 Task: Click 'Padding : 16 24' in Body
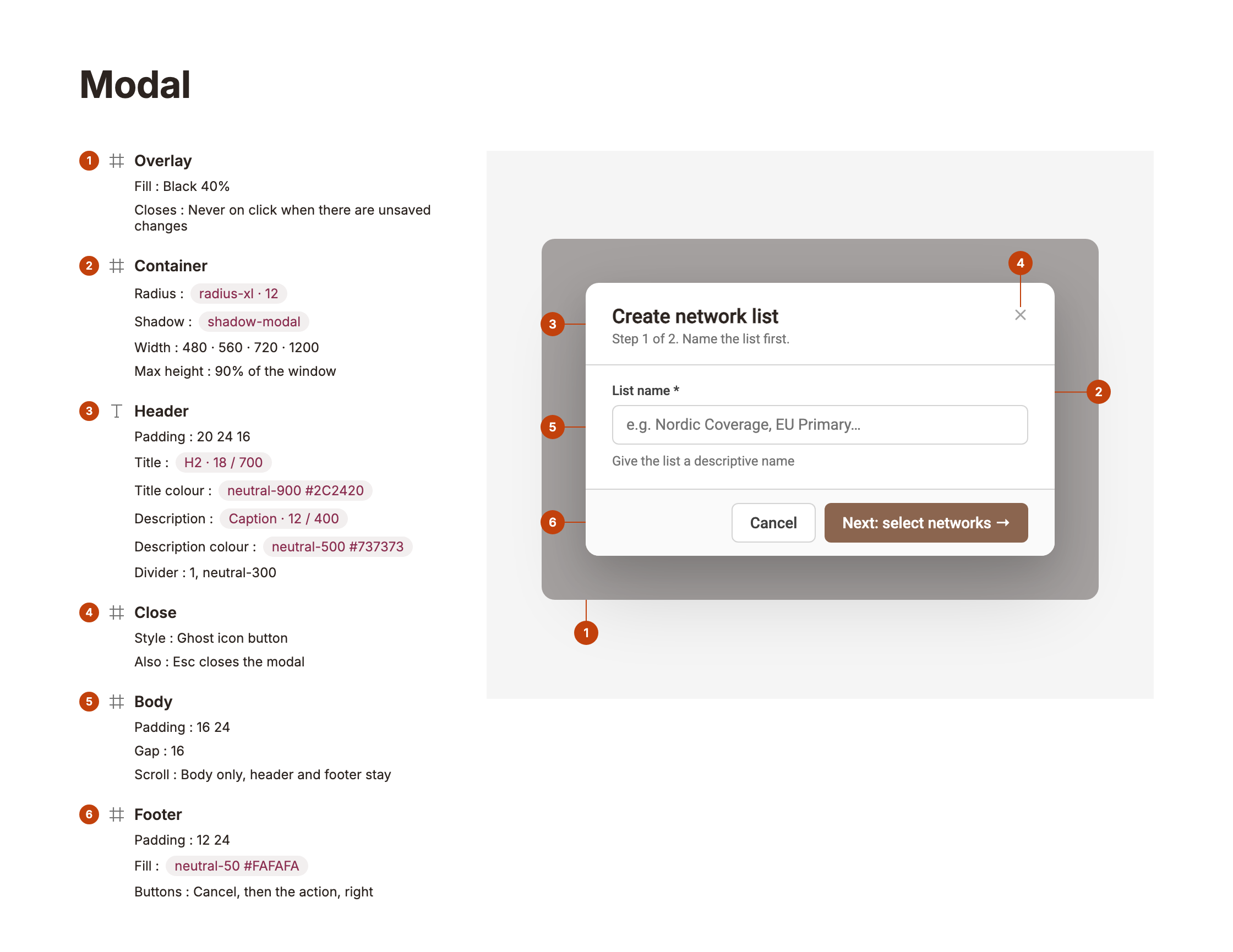pos(182,727)
